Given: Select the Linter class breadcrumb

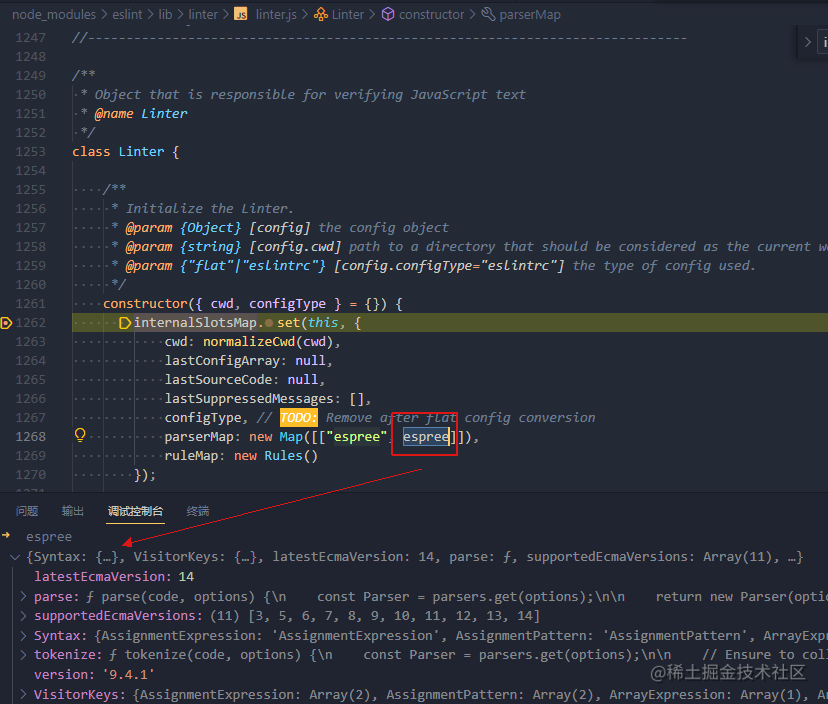Looking at the screenshot, I should coord(348,15).
